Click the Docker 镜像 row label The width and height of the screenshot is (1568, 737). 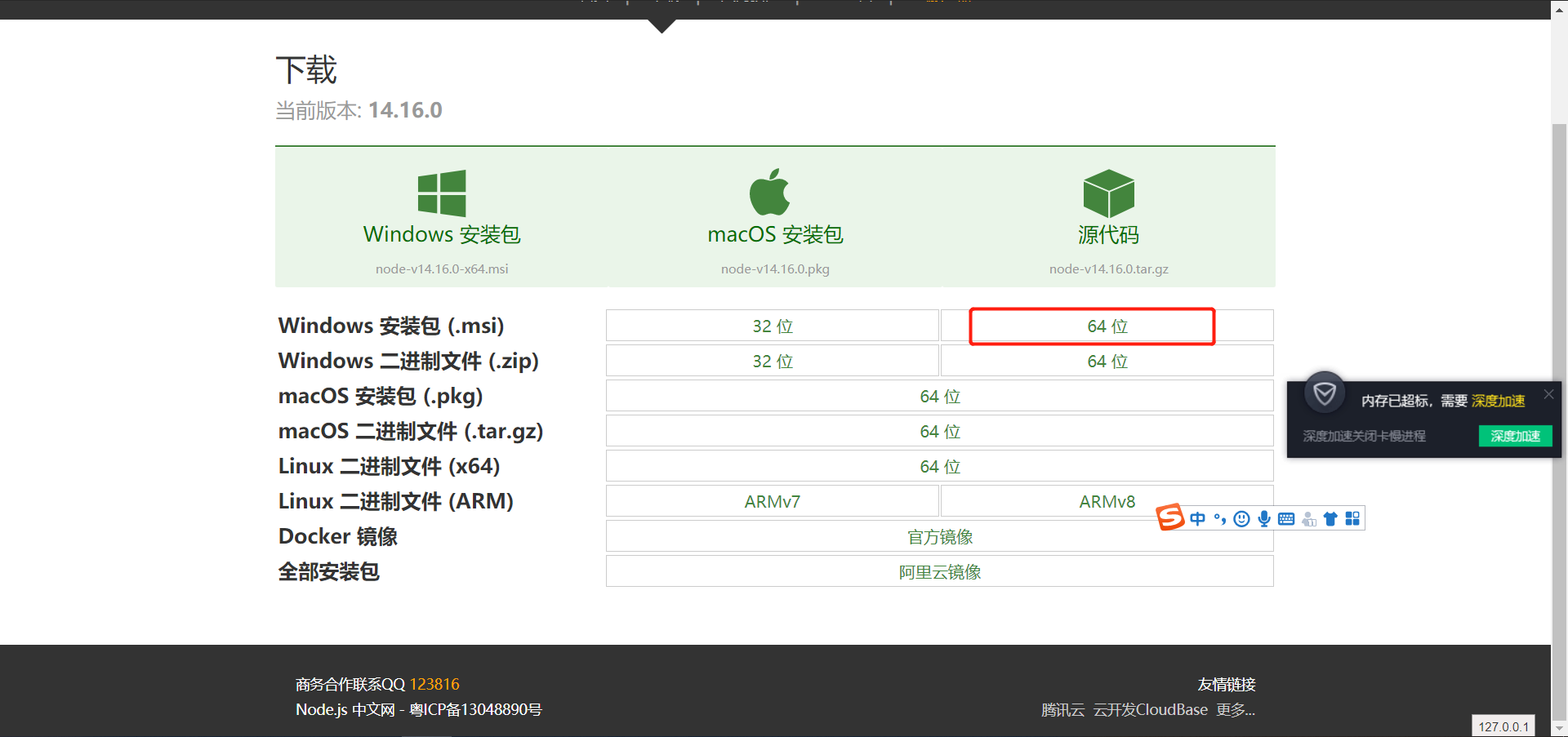tap(338, 536)
